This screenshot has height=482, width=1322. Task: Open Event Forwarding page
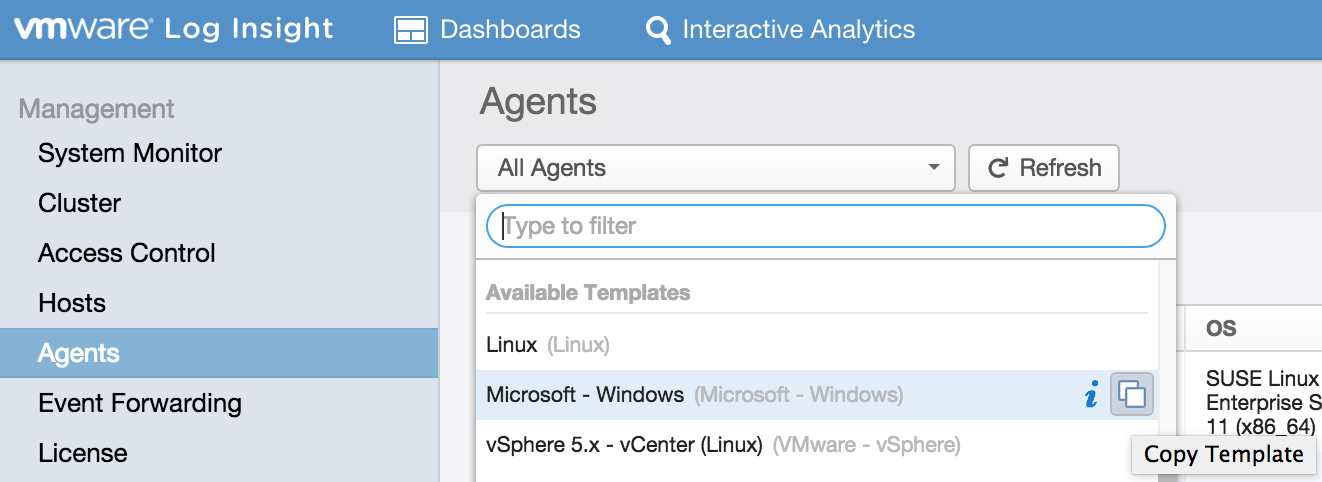140,403
